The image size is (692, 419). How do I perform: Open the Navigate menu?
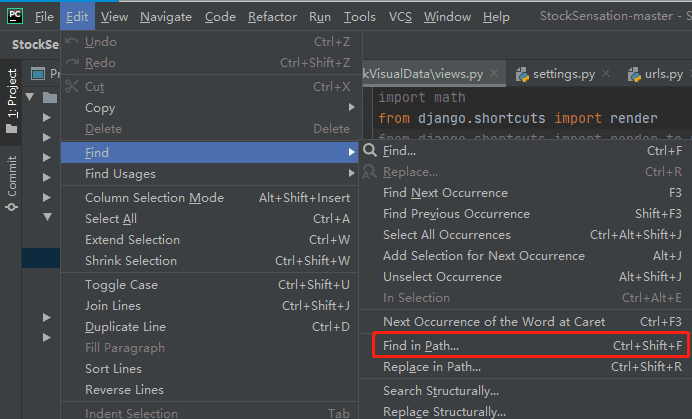coord(166,17)
